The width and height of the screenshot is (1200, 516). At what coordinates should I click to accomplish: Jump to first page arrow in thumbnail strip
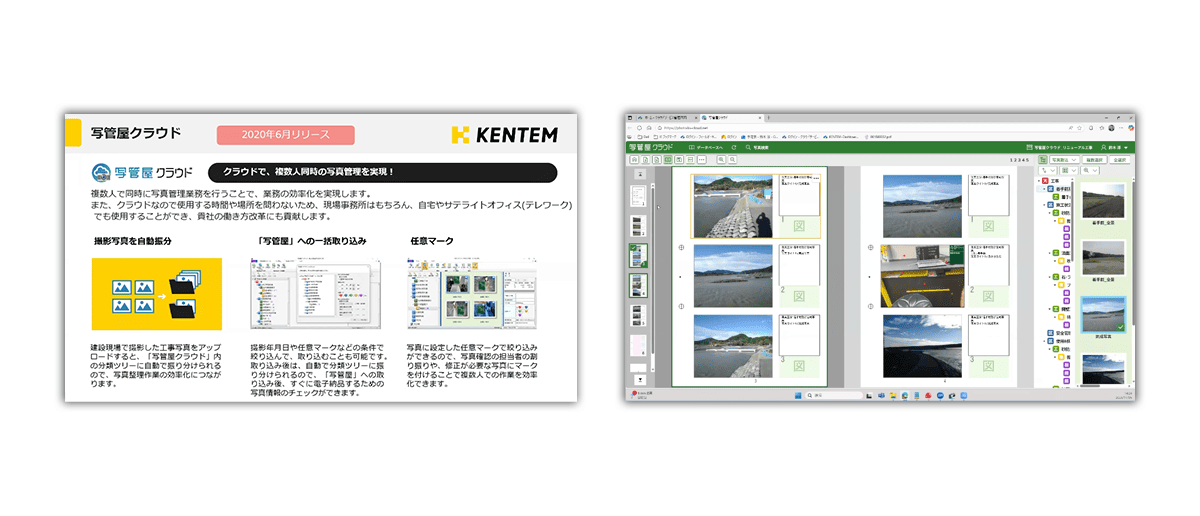[x=636, y=174]
